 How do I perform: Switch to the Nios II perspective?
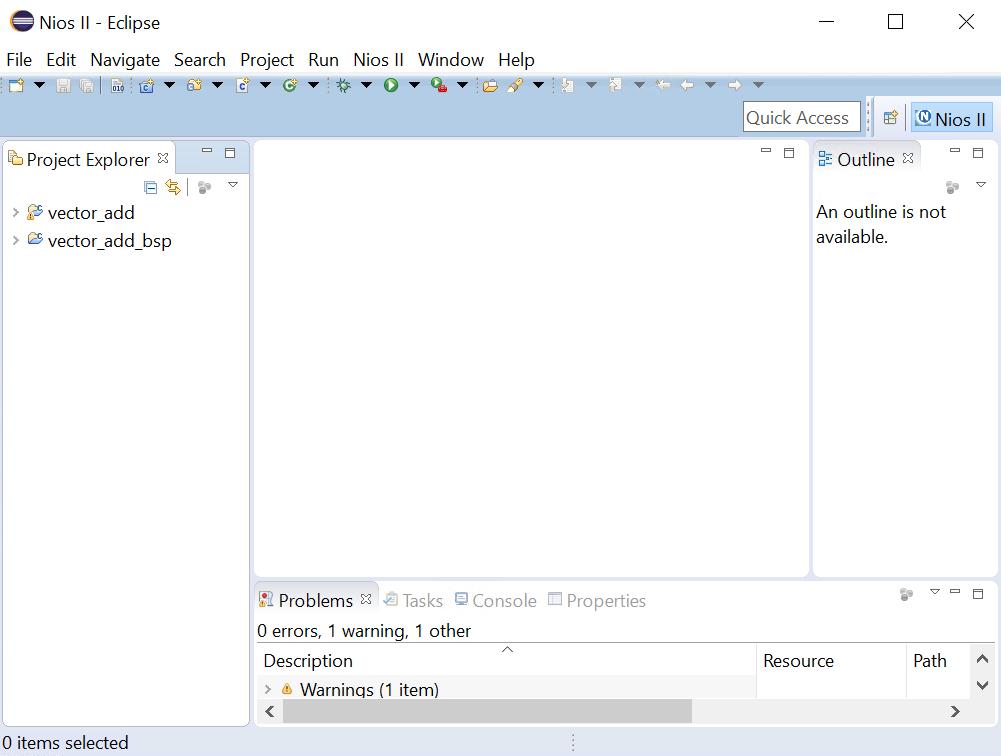[951, 119]
